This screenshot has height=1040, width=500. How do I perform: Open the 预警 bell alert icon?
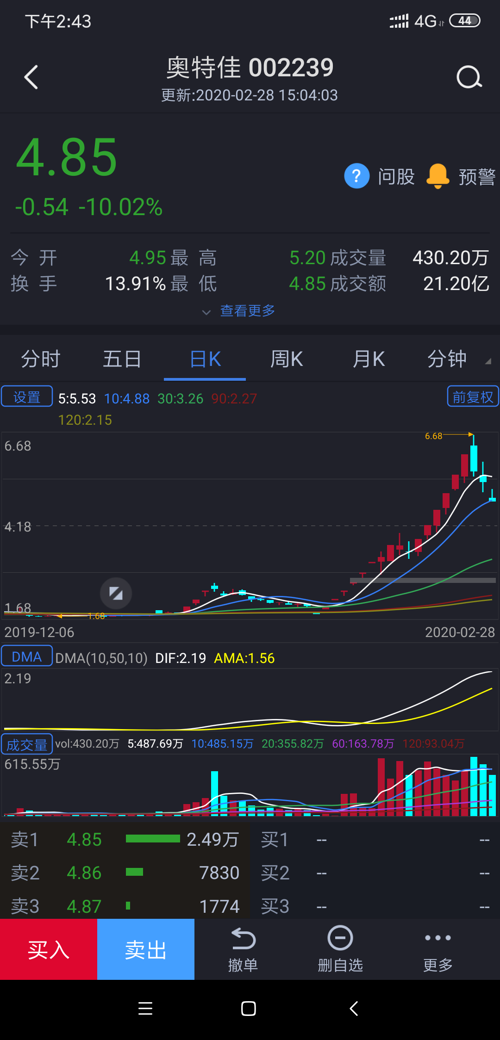point(438,176)
